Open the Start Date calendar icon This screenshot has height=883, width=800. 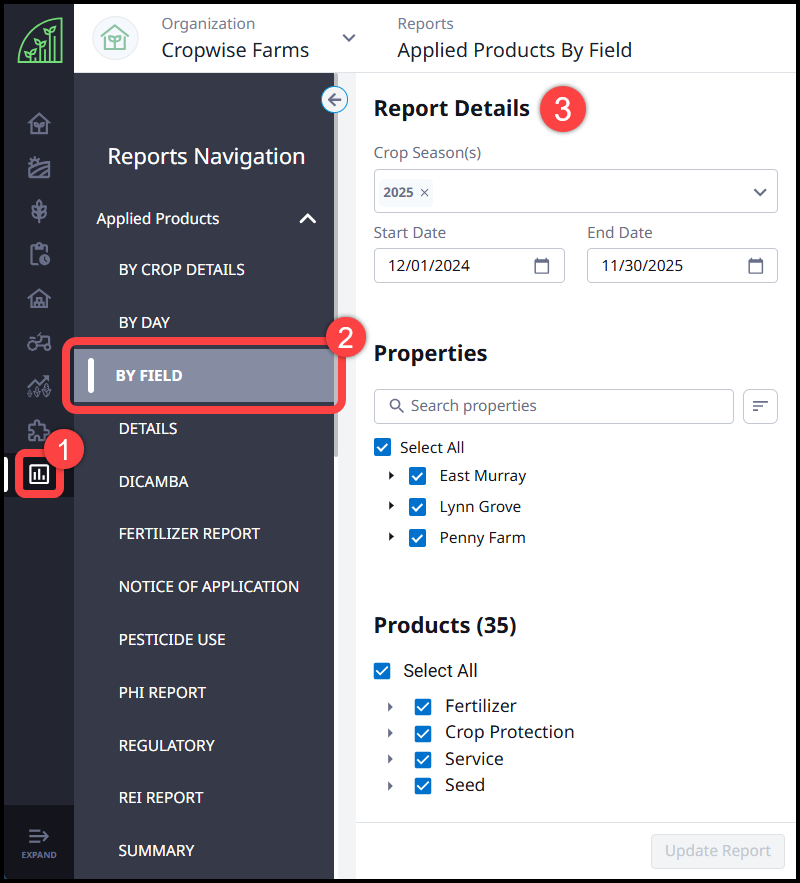point(541,265)
